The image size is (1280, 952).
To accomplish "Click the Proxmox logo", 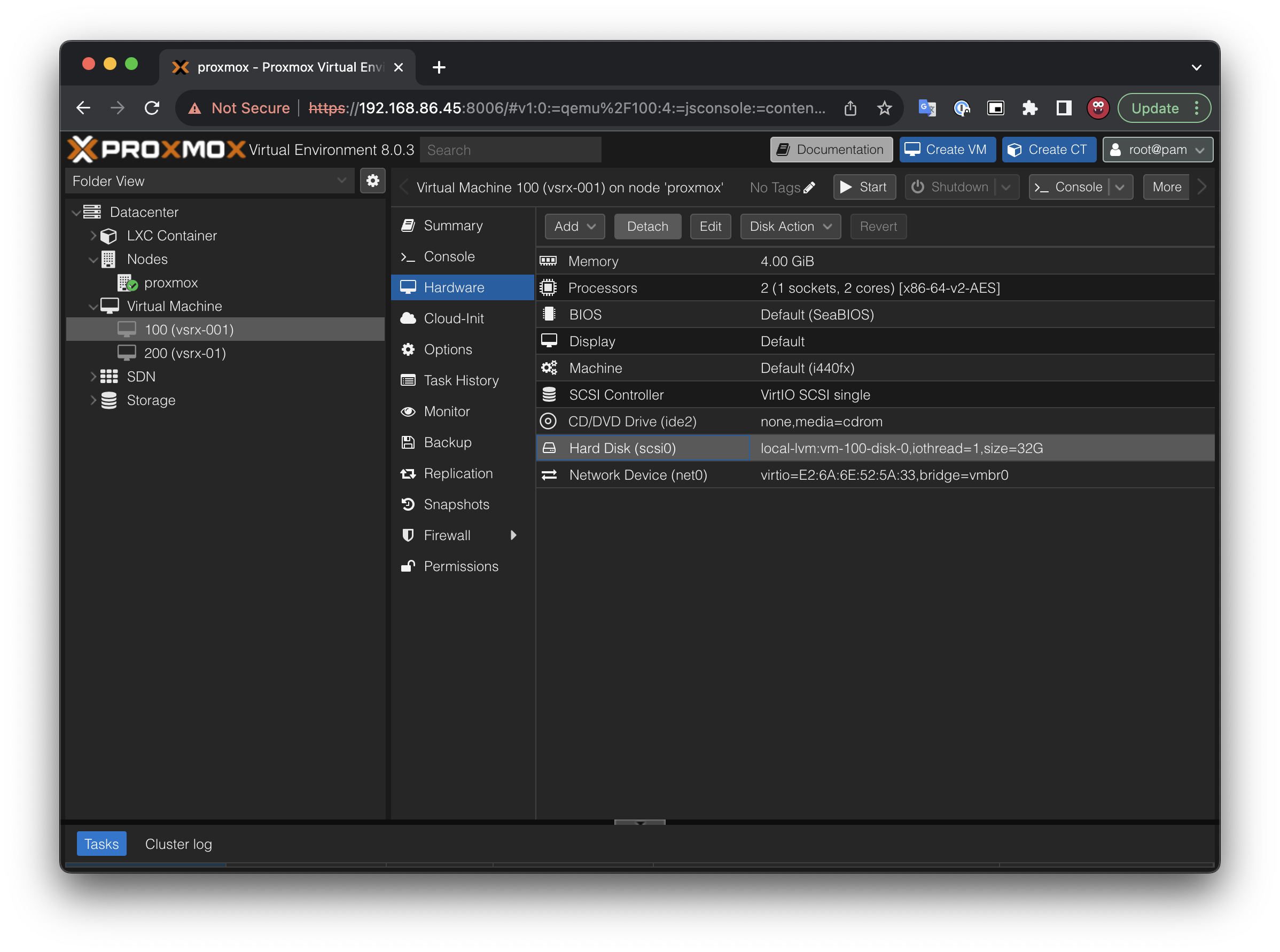I will pos(157,150).
